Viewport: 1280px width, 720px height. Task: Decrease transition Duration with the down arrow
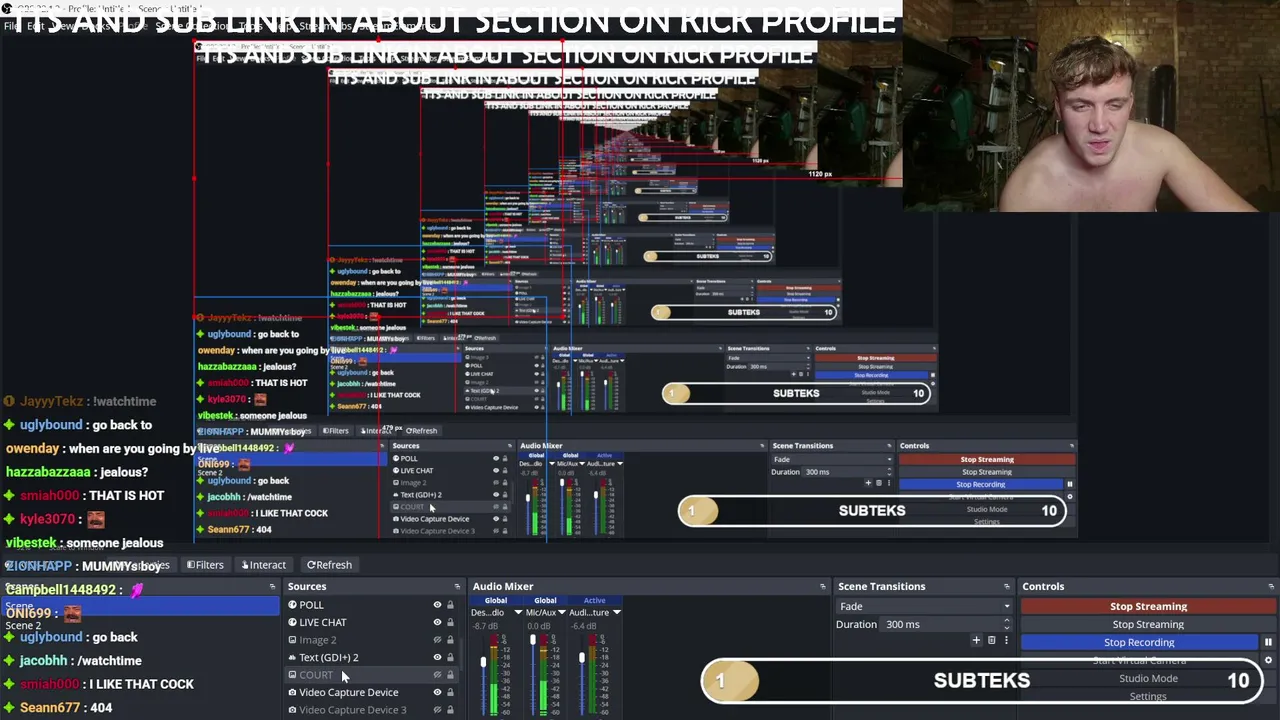click(x=1007, y=628)
